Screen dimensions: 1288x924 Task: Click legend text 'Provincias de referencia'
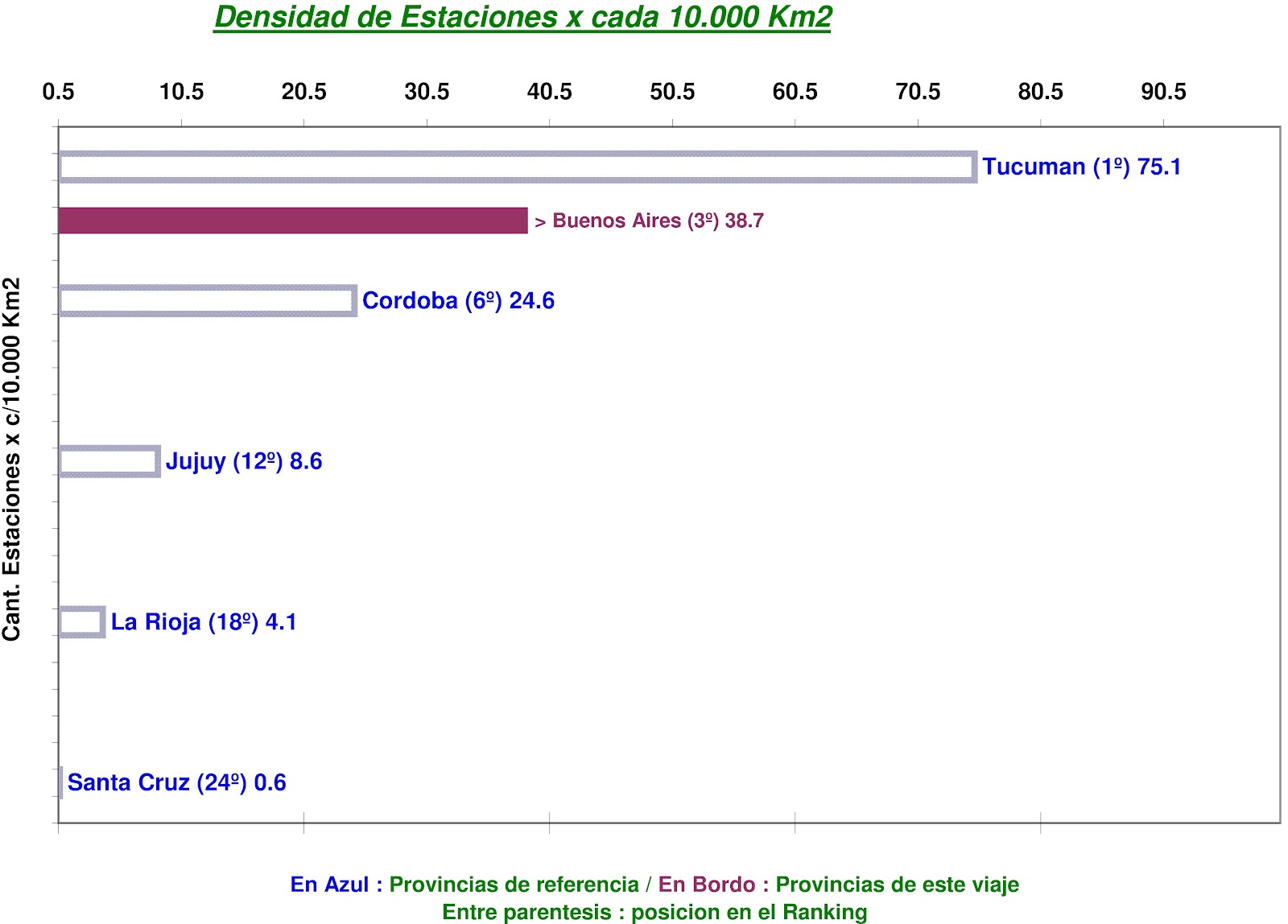[514, 885]
